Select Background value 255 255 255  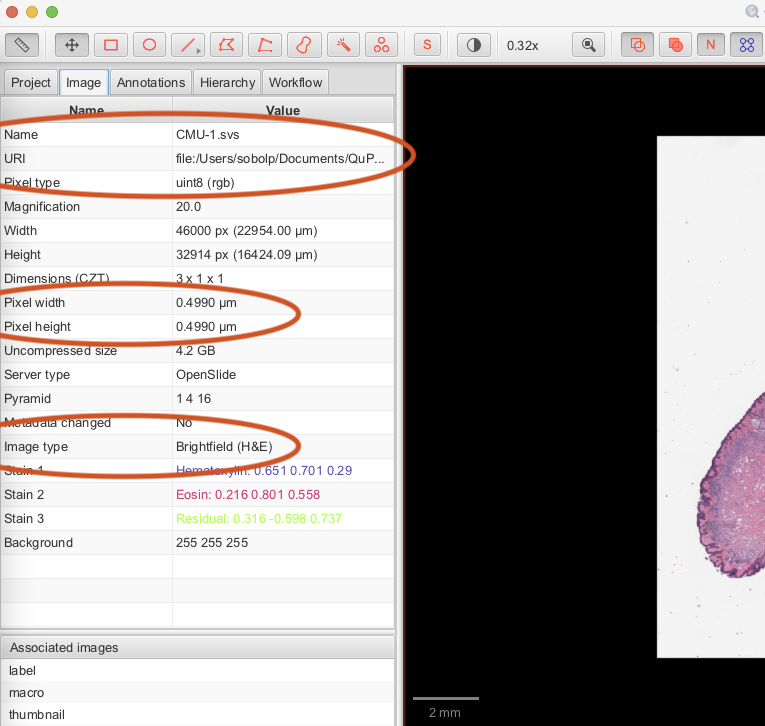(x=212, y=543)
